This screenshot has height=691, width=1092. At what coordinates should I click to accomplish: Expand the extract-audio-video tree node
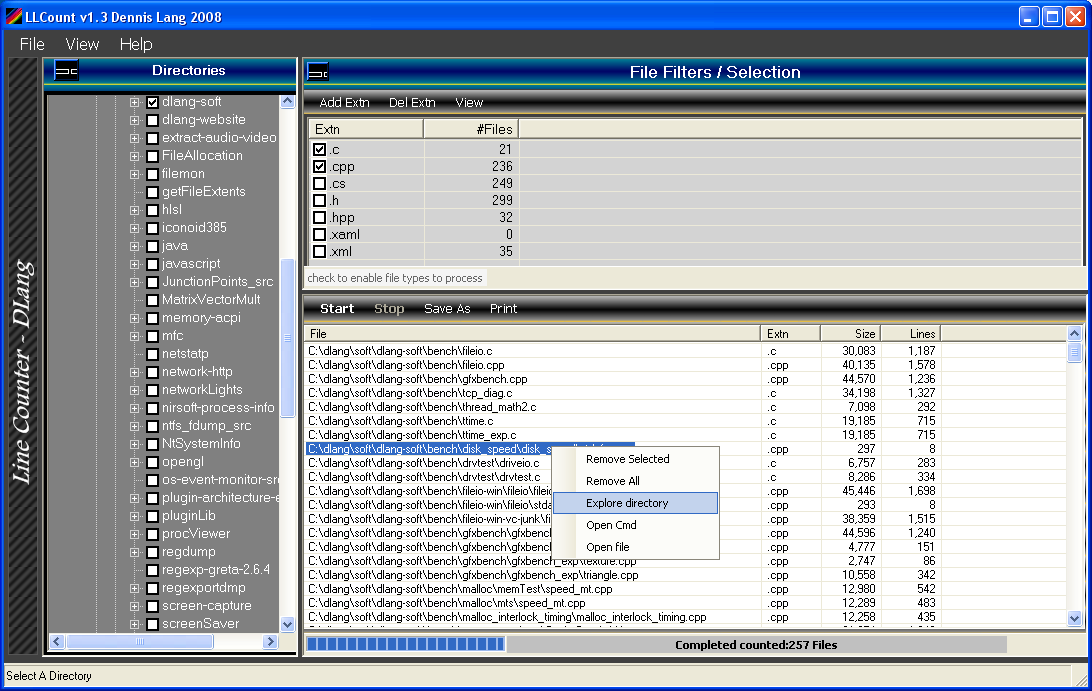point(134,138)
